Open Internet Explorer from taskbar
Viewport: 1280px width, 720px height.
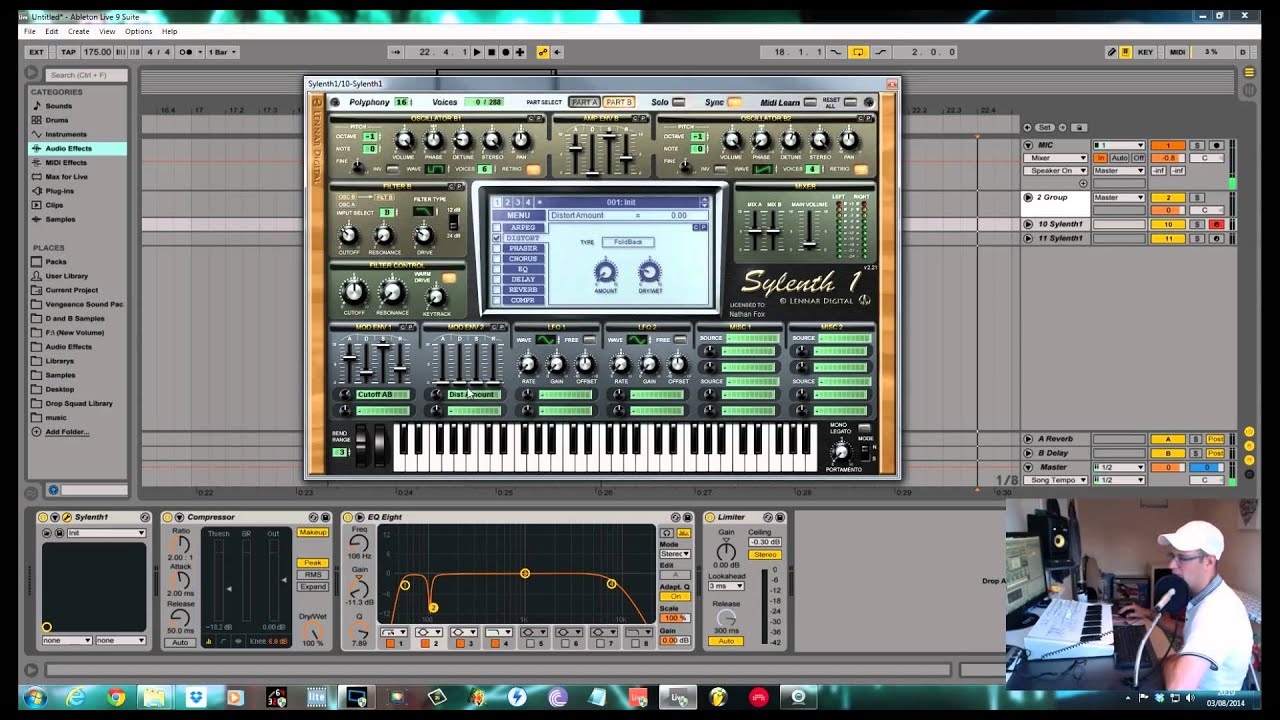76,697
